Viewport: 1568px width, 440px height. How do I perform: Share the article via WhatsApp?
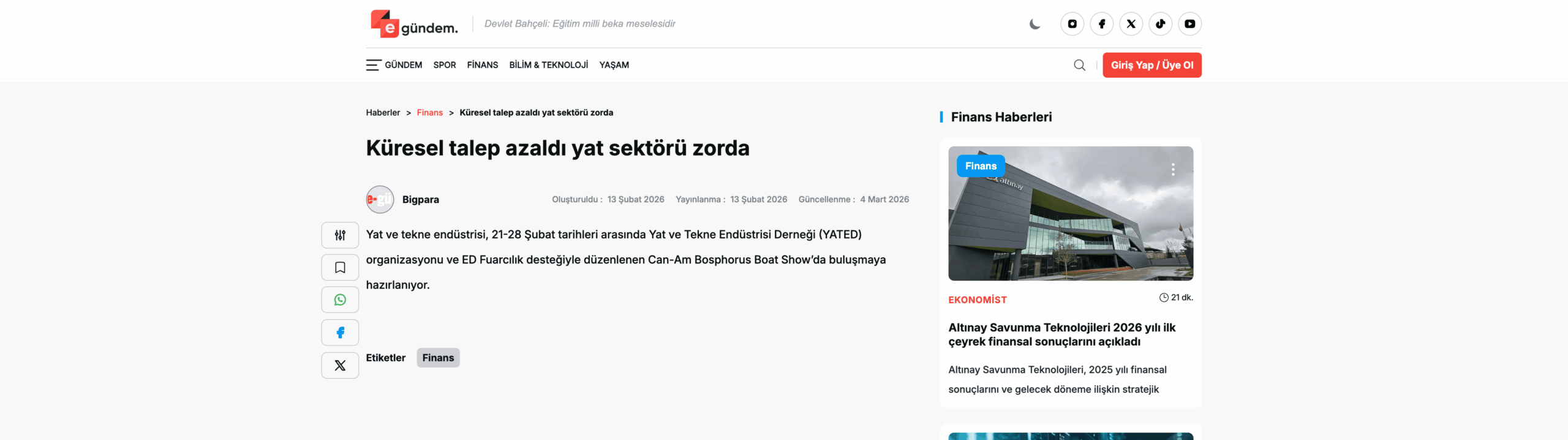tap(340, 300)
